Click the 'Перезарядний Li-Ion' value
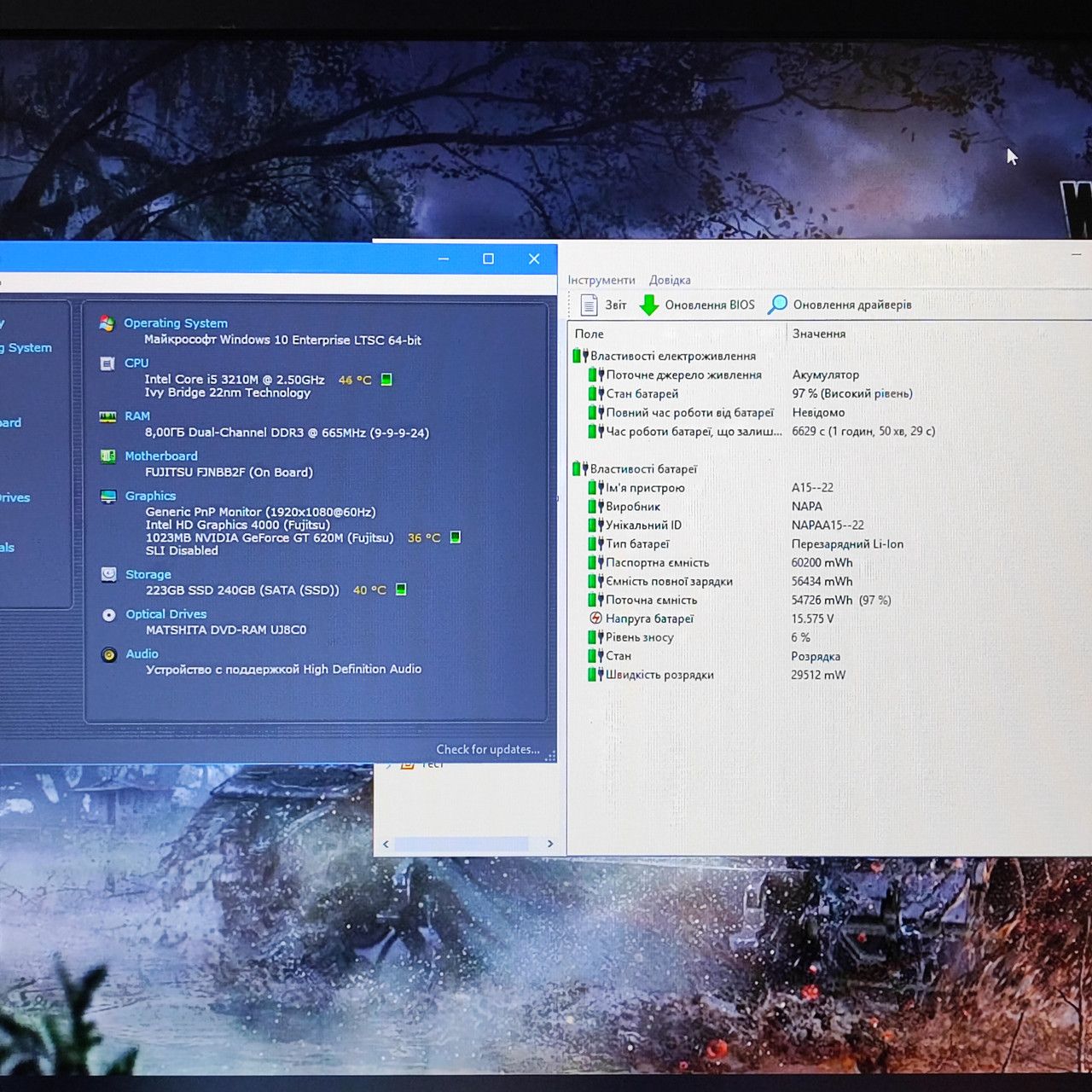The width and height of the screenshot is (1092, 1092). [x=847, y=543]
